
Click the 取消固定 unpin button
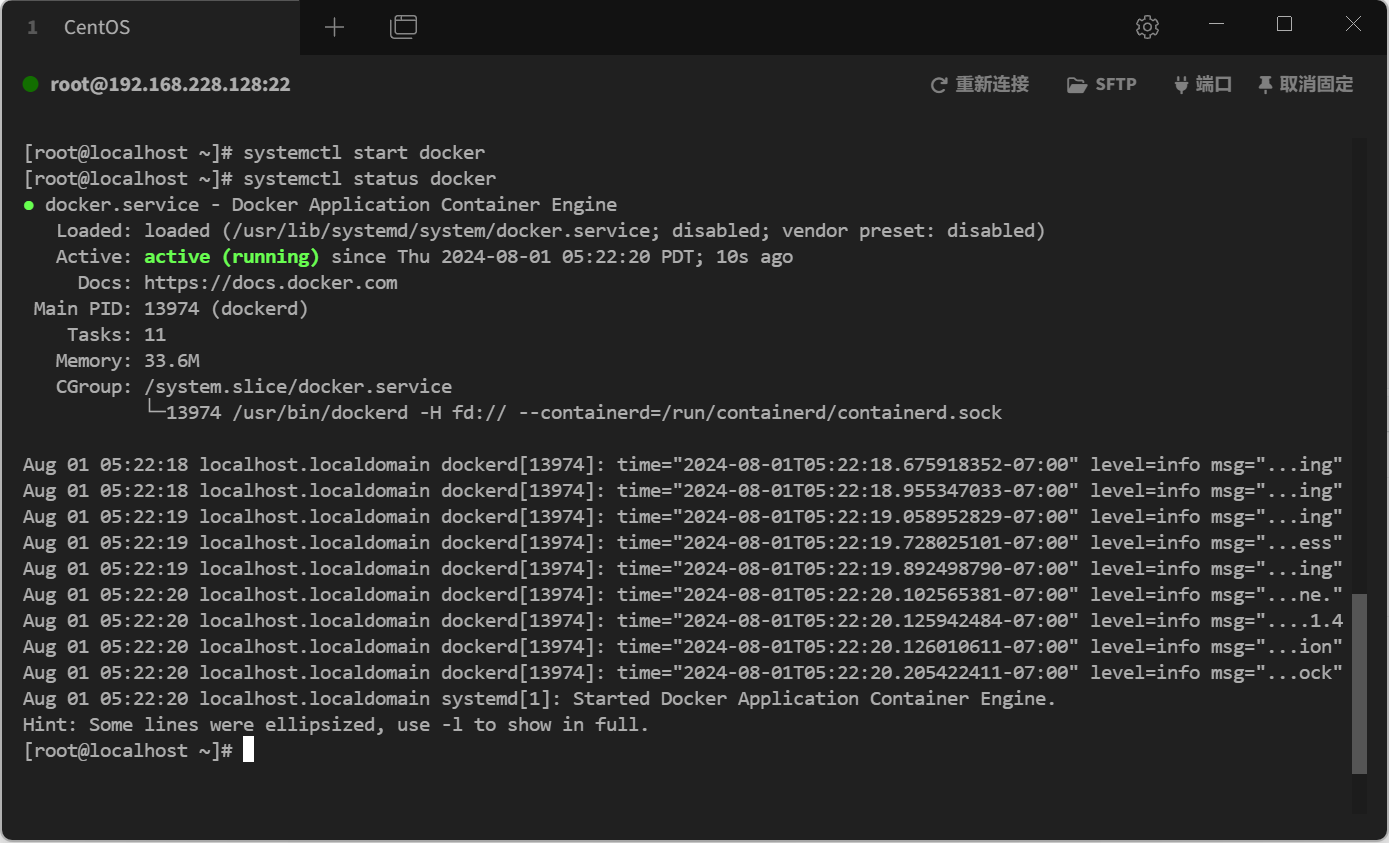point(1306,85)
